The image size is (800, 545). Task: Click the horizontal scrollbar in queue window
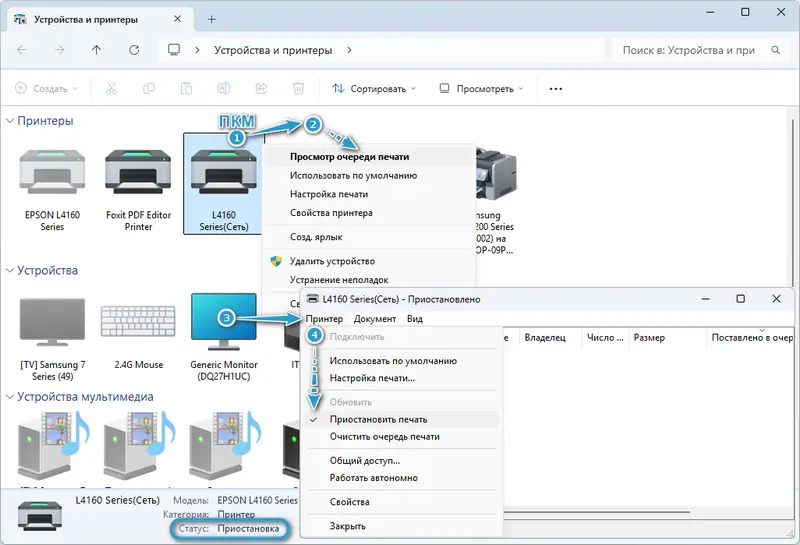pyautogui.click(x=597, y=512)
